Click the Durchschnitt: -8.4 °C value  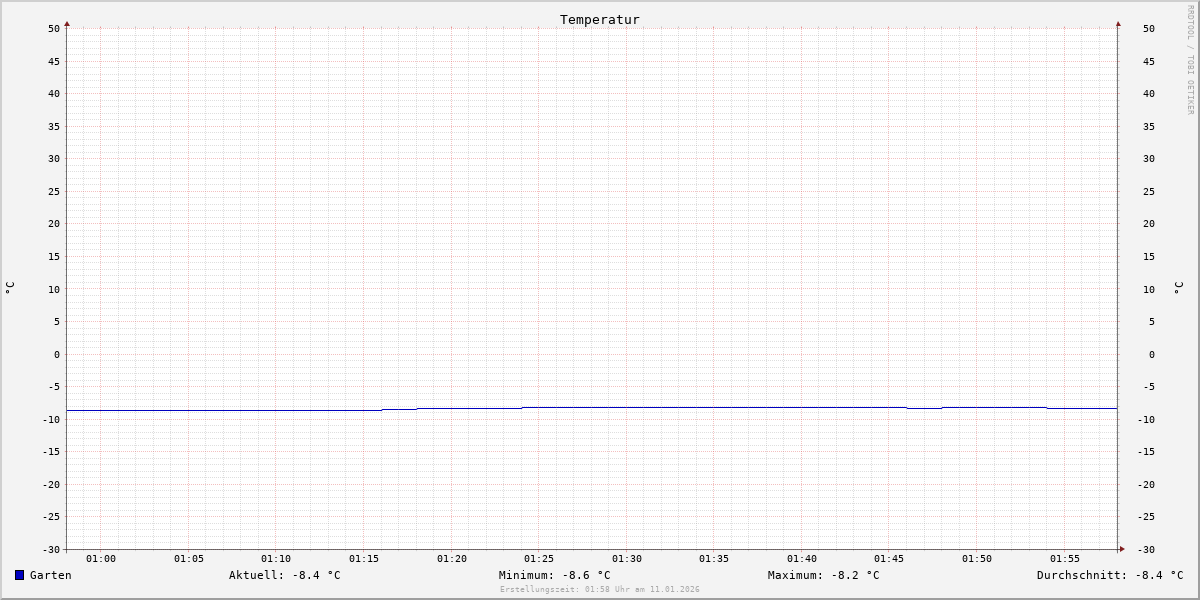coord(1110,575)
